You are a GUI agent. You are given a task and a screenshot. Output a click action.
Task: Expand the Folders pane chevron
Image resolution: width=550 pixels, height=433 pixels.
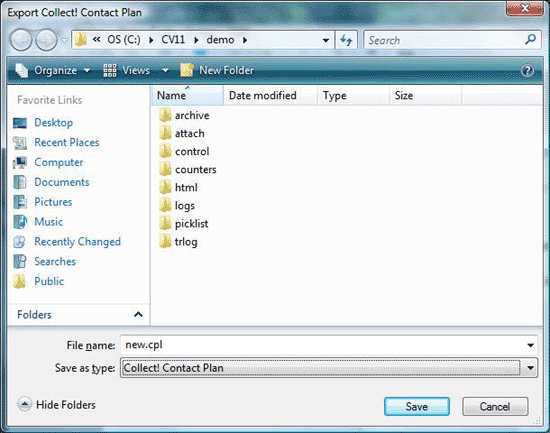pos(138,314)
